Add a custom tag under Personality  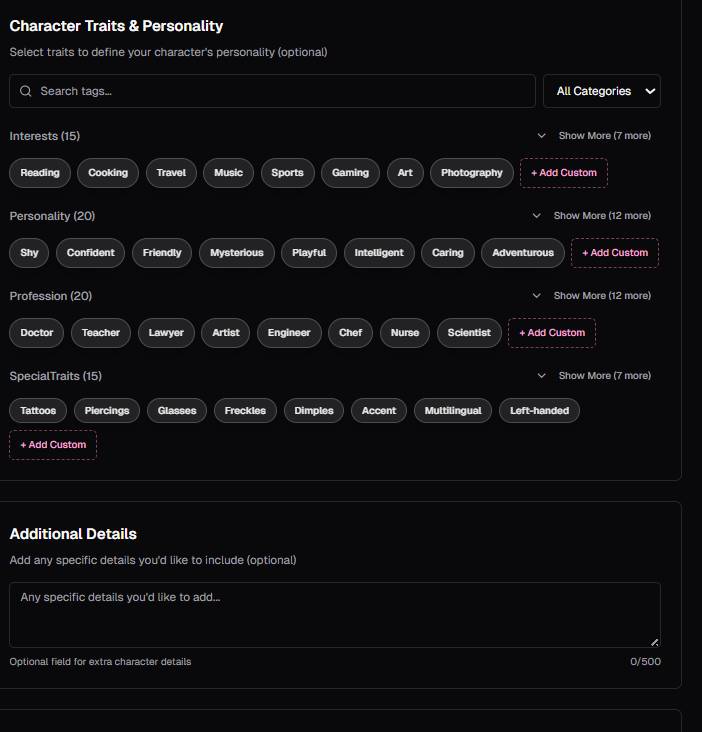coord(615,253)
